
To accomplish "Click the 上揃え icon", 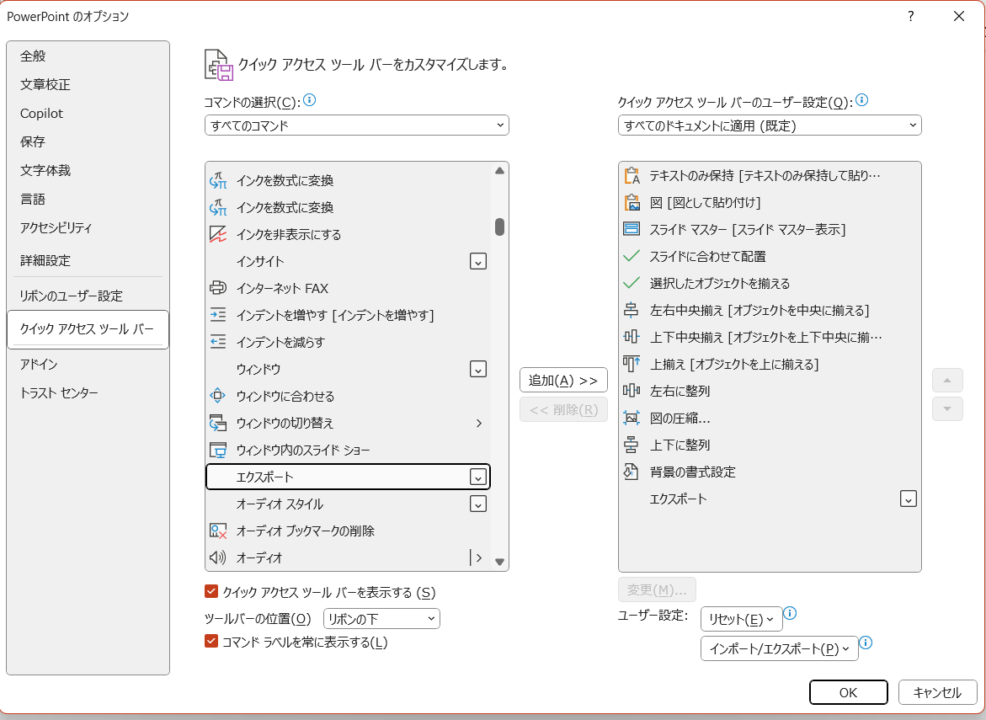I will click(631, 364).
